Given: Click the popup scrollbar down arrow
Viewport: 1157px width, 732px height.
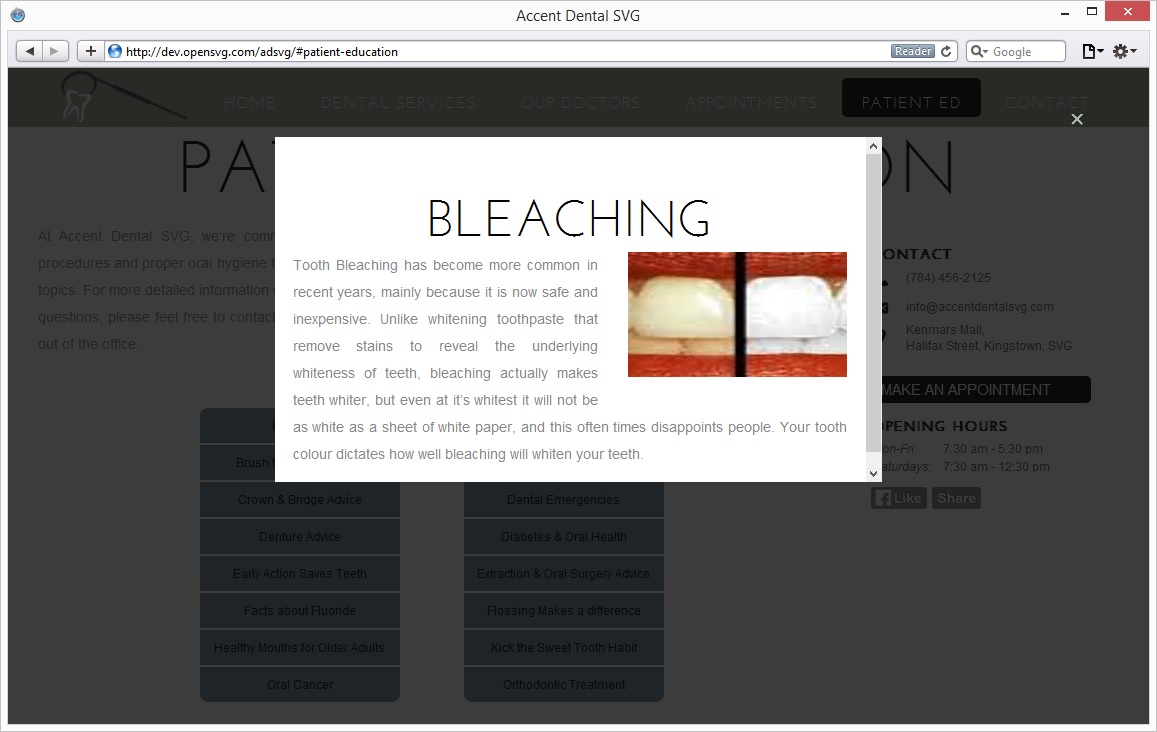Looking at the screenshot, I should coord(874,474).
